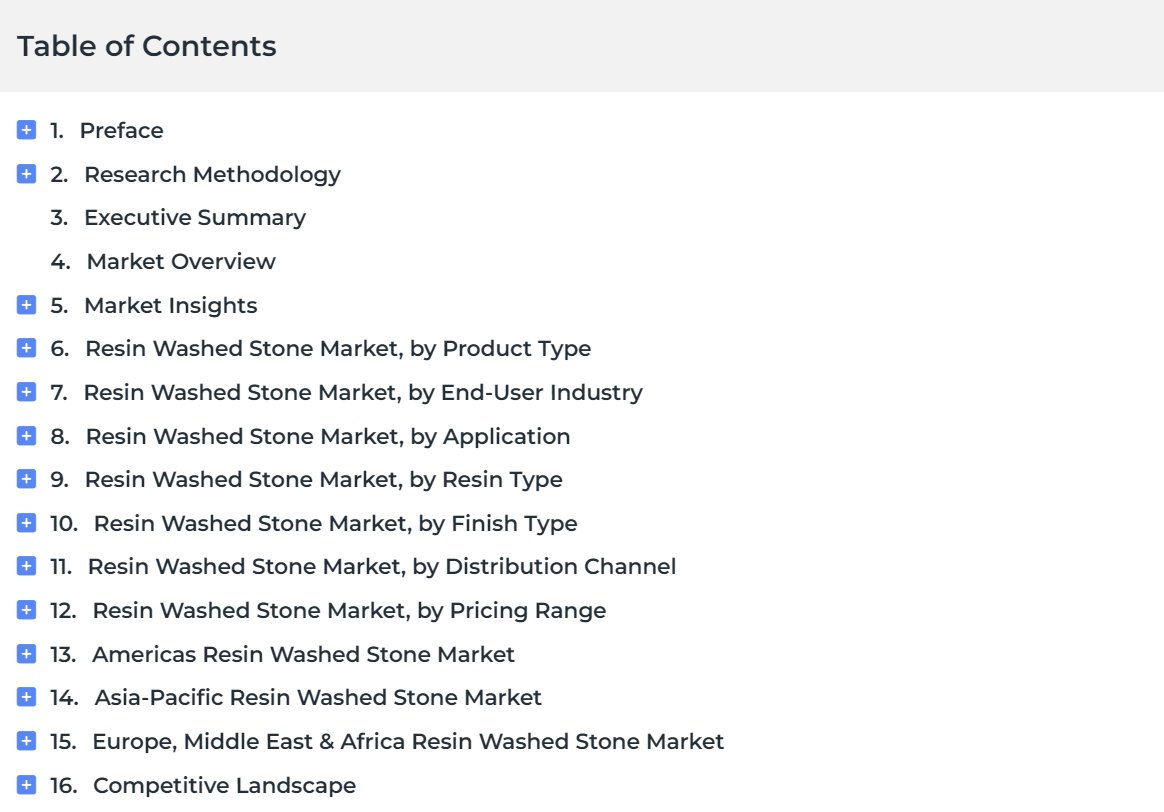Expand by Finish Type using plus icon
Image resolution: width=1164 pixels, height=812 pixels.
point(26,523)
